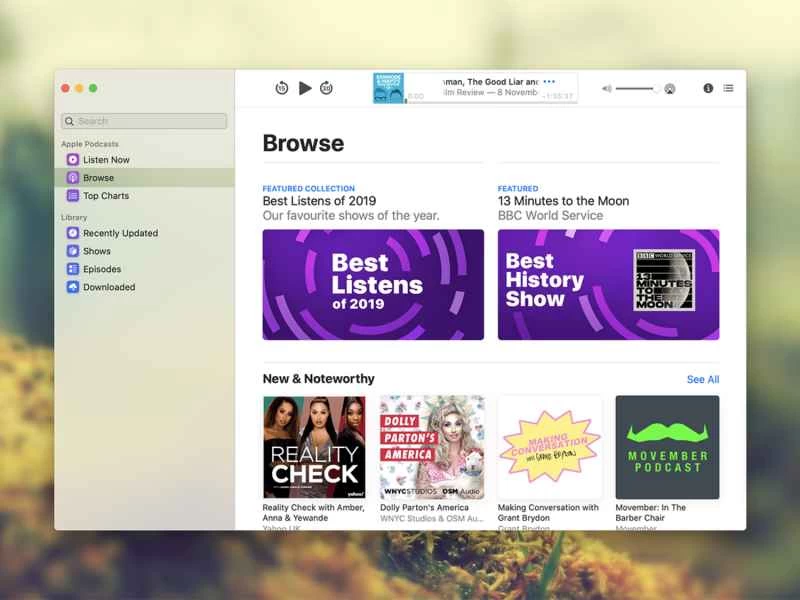Mute audio with the speaker icon

(607, 88)
